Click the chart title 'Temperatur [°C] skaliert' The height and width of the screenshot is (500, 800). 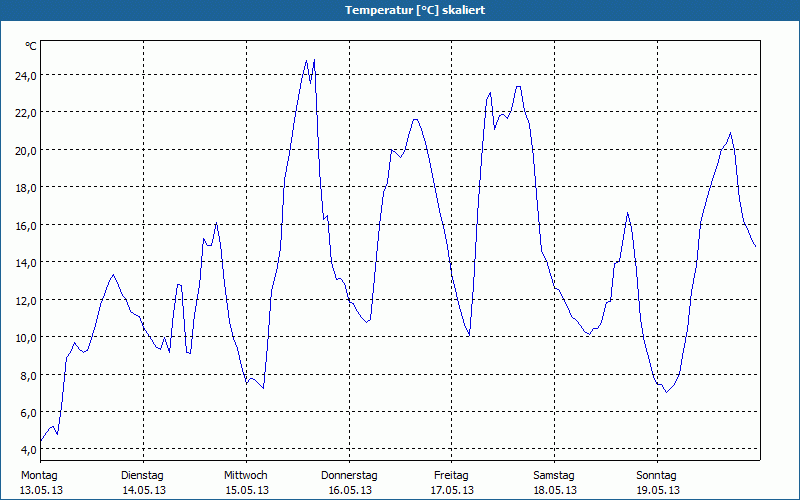point(415,10)
